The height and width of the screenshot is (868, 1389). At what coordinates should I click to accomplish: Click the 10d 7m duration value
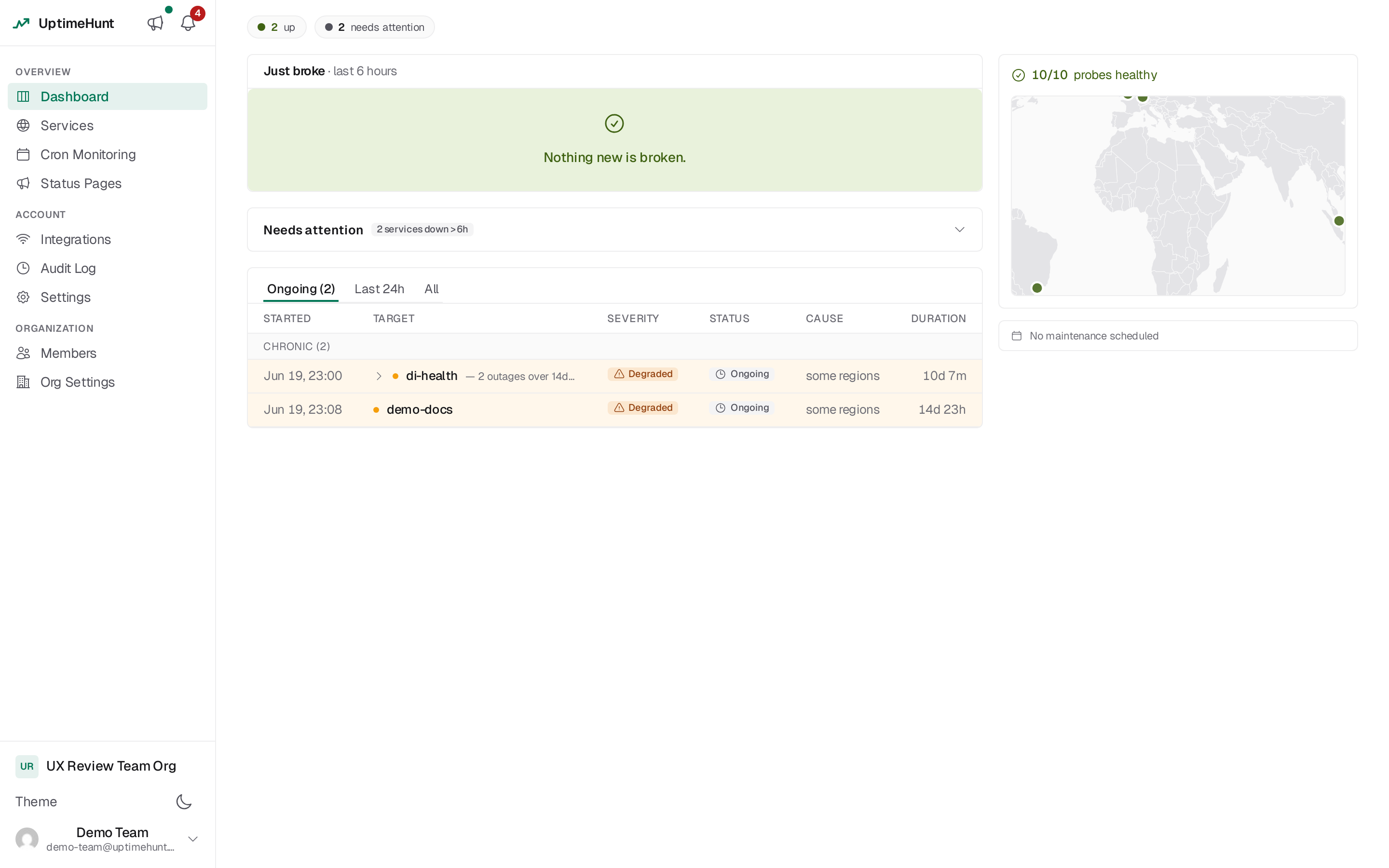tap(944, 376)
